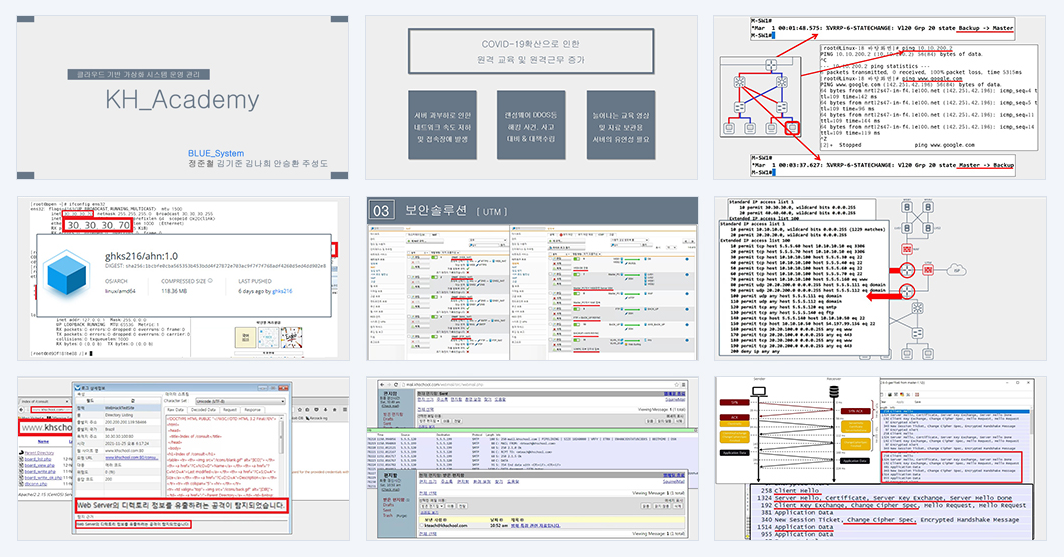Switch to the Decoded Data tab
The height and width of the screenshot is (557, 1064).
203,410
